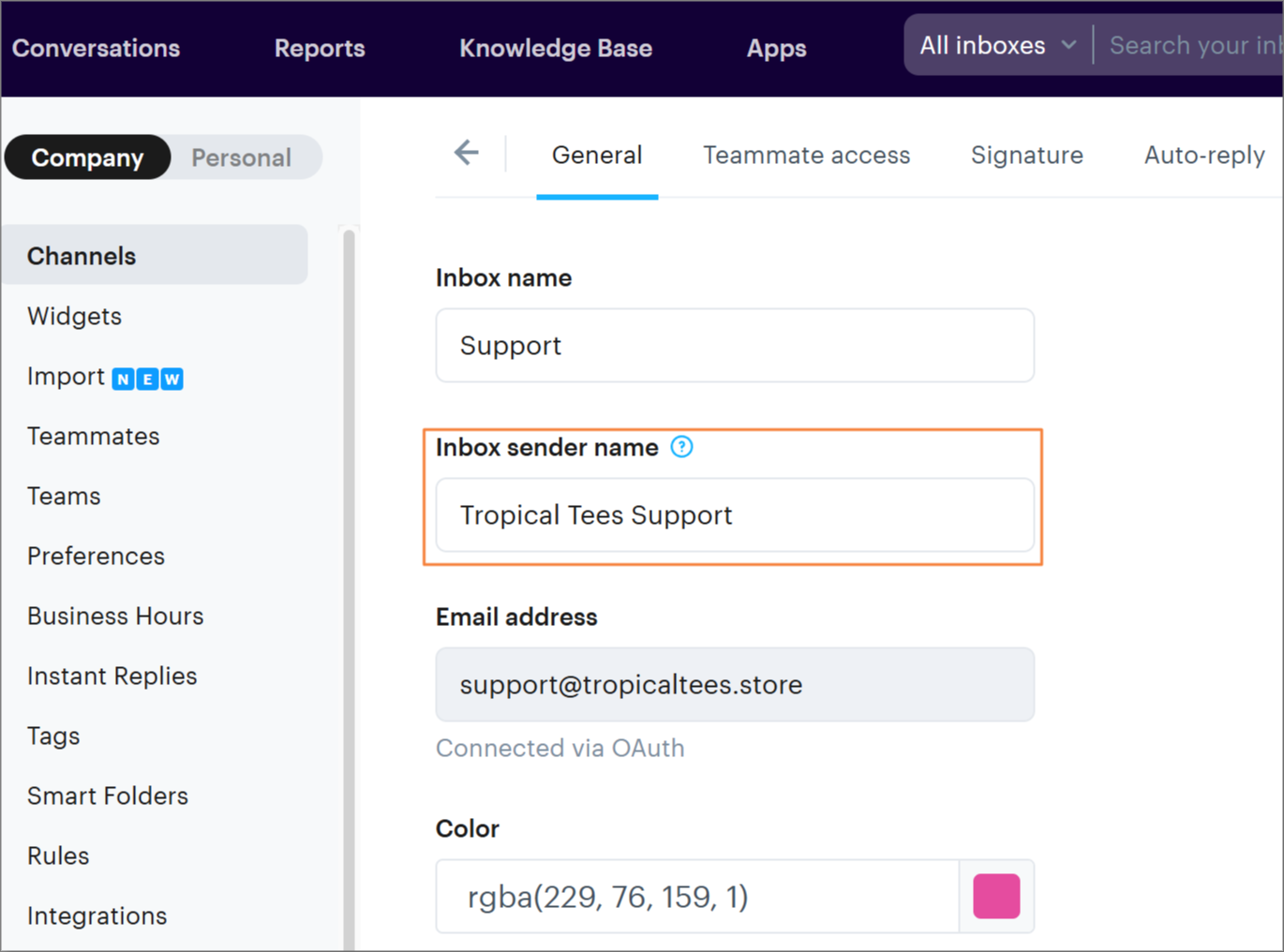This screenshot has height=952, width=1284.
Task: Click the Inbox name input field
Action: point(734,346)
